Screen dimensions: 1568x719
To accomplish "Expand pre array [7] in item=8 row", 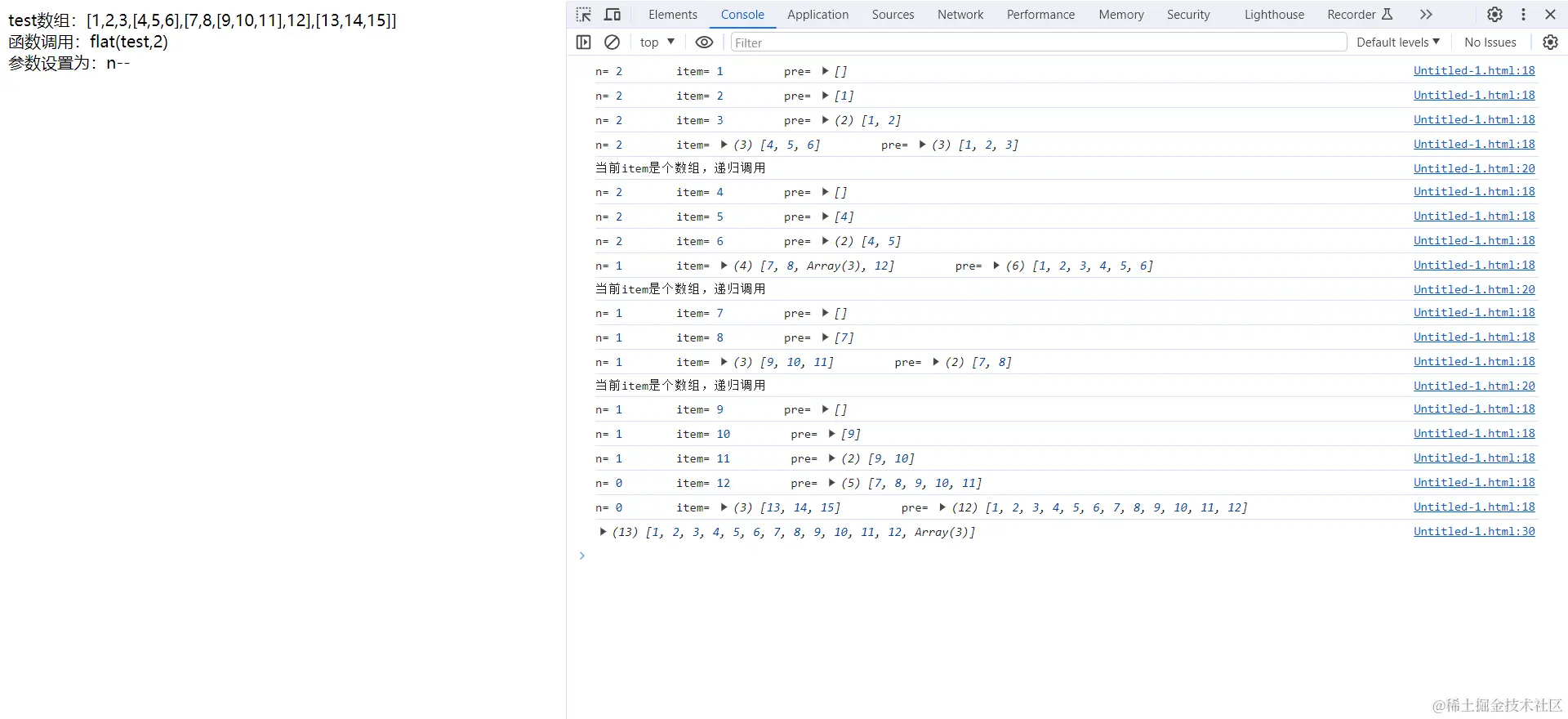I will click(825, 337).
